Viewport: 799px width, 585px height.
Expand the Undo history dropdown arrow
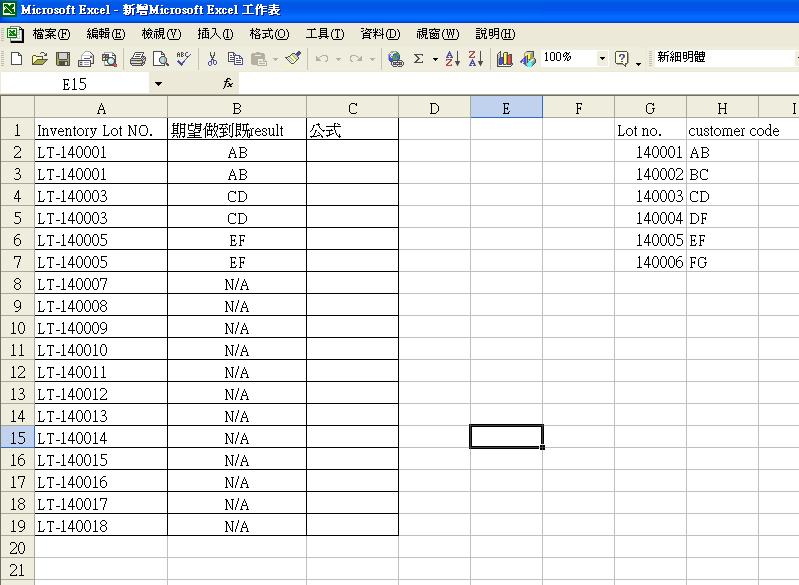[x=338, y=60]
